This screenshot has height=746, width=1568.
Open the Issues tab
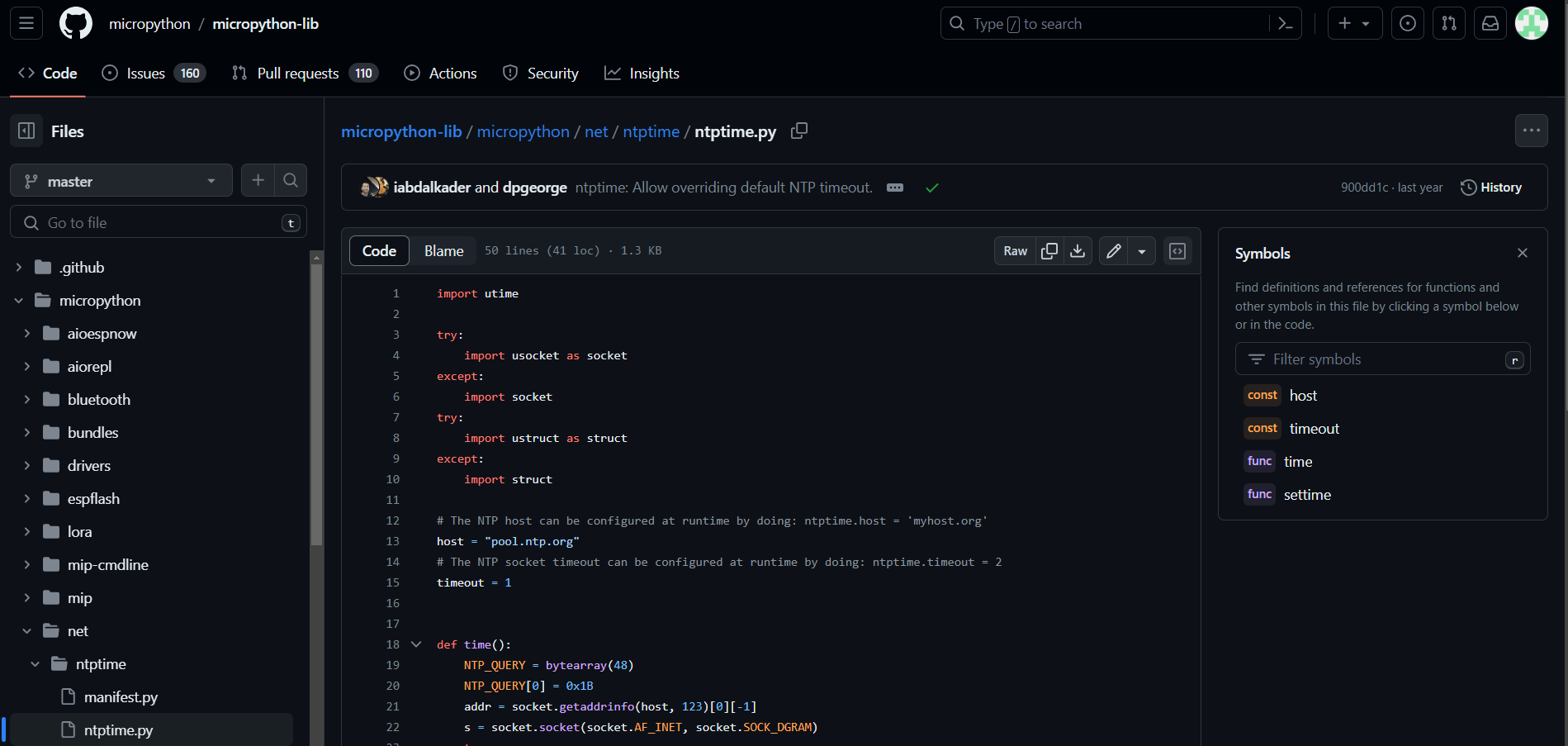(154, 74)
